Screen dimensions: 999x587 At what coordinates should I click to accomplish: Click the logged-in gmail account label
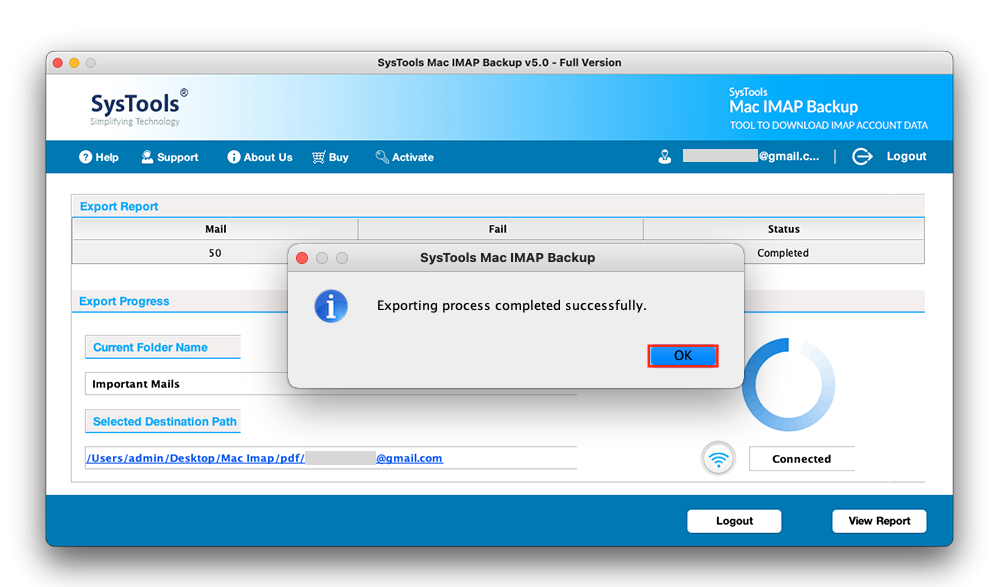point(751,156)
